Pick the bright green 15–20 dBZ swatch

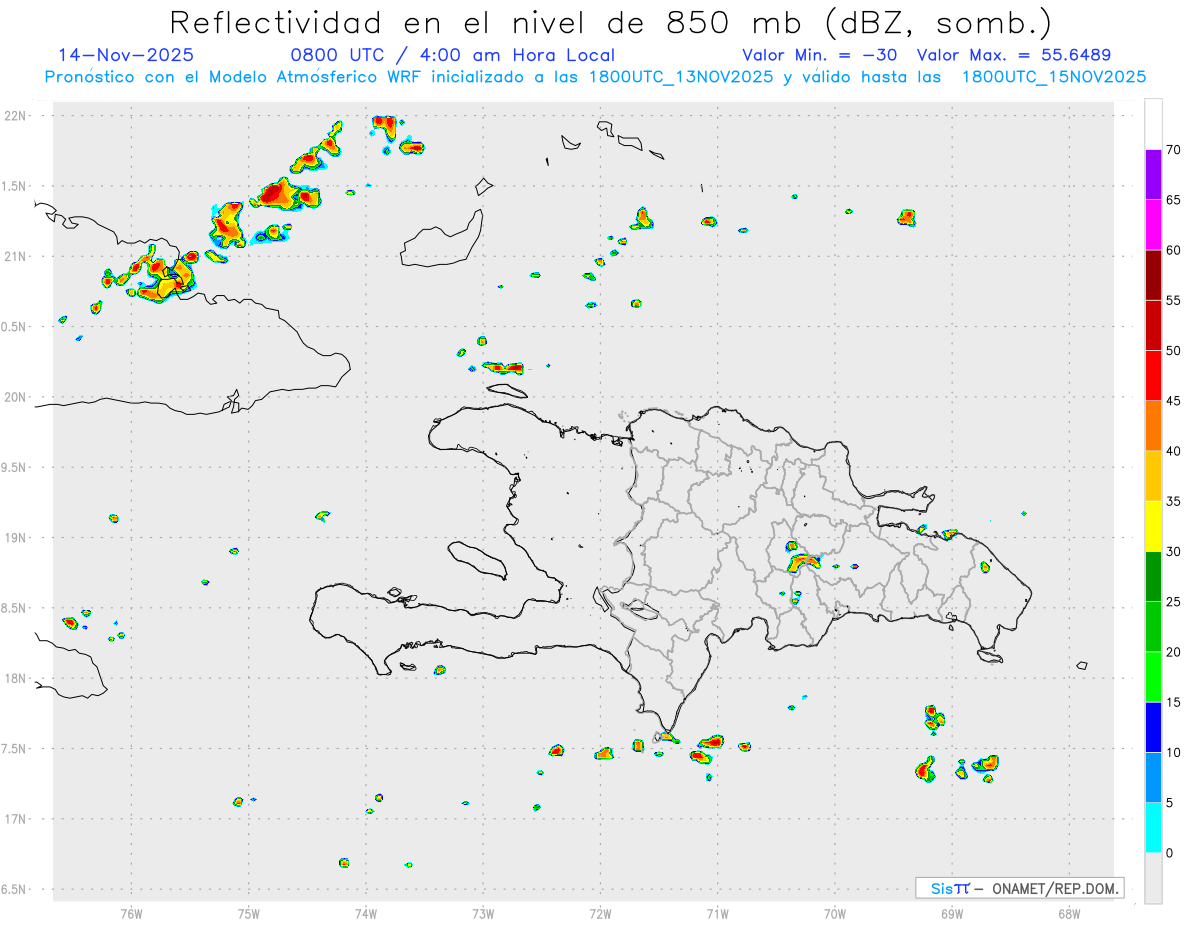1153,677
